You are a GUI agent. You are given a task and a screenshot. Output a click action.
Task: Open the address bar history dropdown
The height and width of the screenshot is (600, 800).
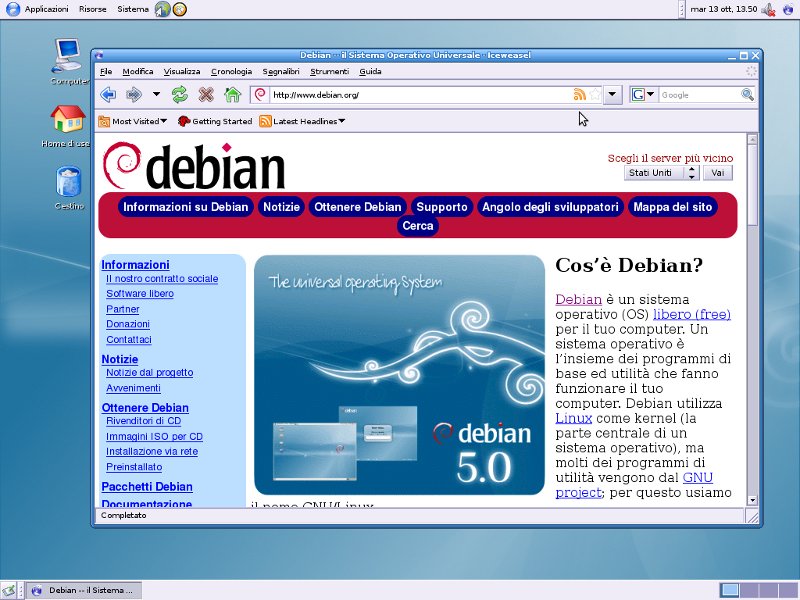pyautogui.click(x=612, y=94)
